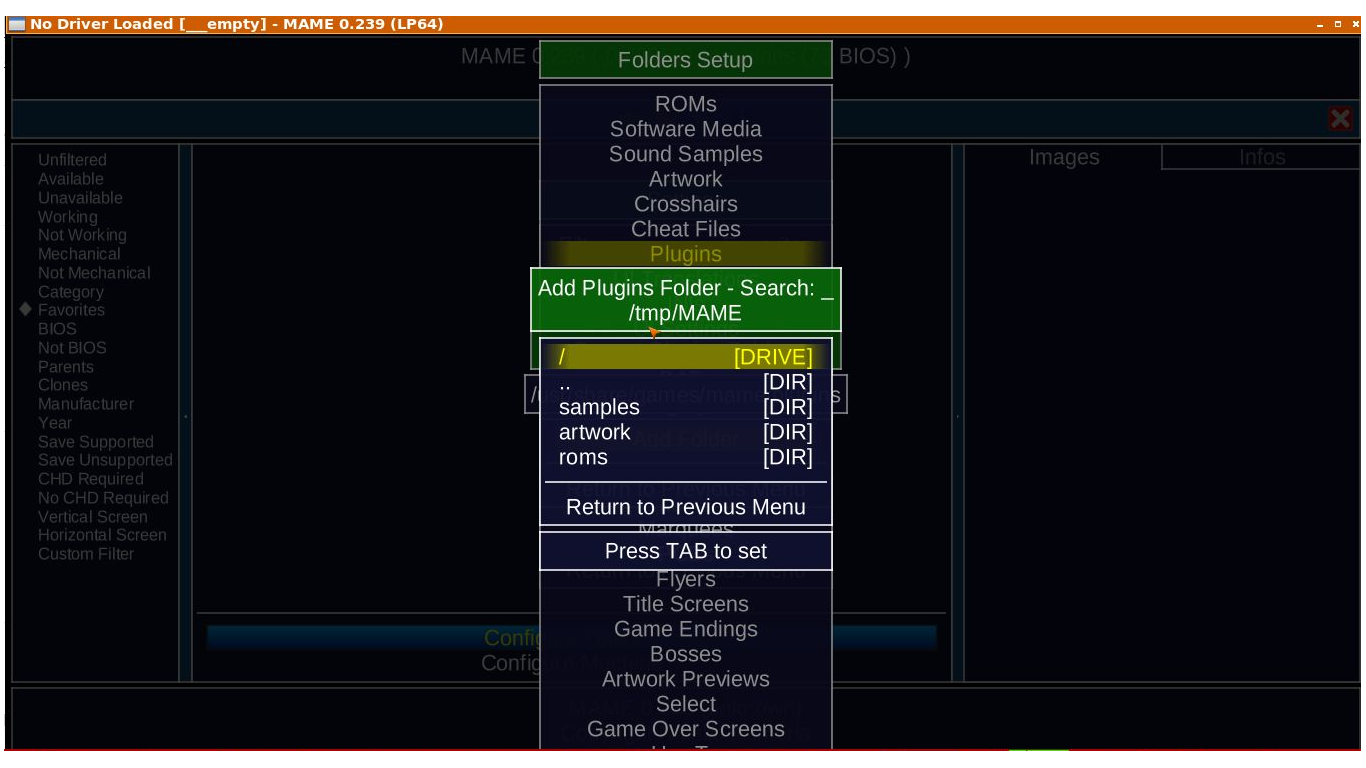This screenshot has width=1366, height=768.
Task: Open the samples directory
Action: point(685,407)
